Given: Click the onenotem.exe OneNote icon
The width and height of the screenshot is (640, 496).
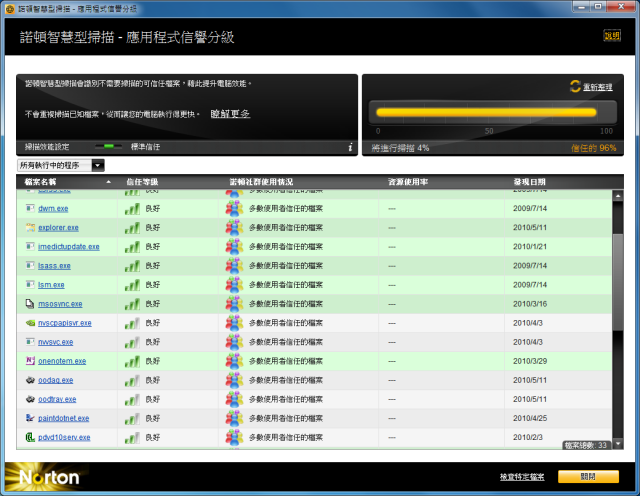Looking at the screenshot, I should pos(30,361).
